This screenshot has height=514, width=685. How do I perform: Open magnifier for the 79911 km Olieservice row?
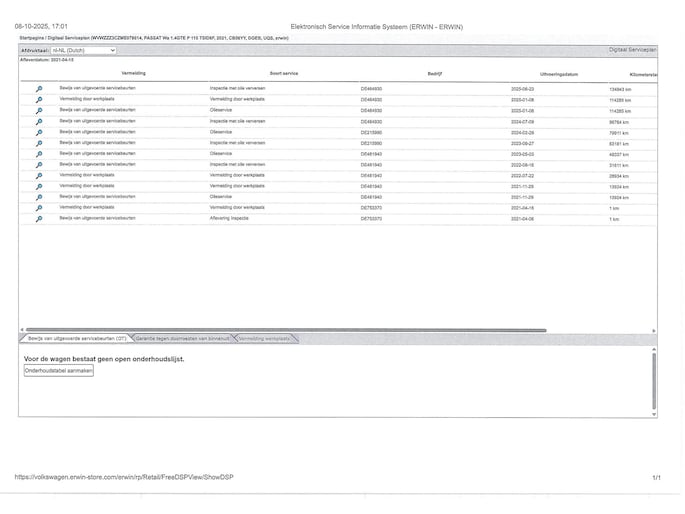point(39,132)
